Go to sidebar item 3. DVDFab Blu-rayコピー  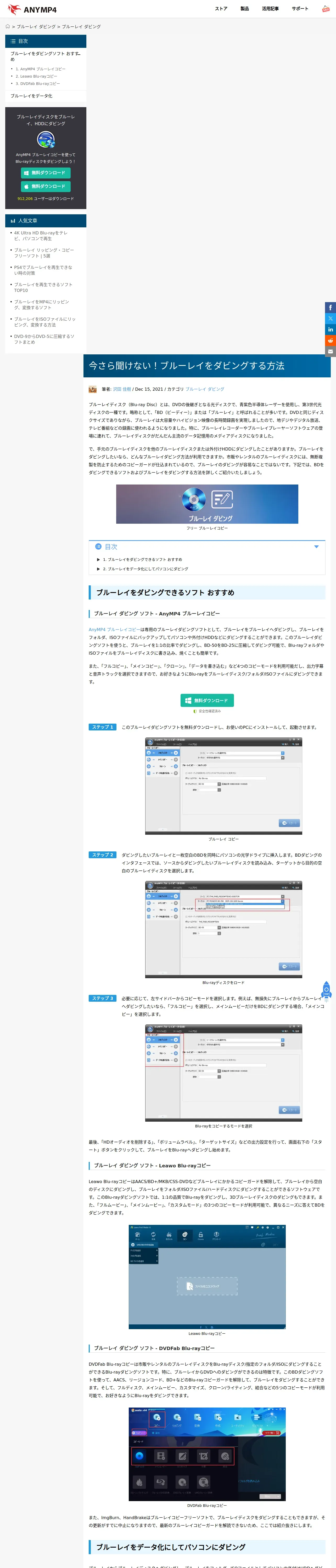[38, 83]
